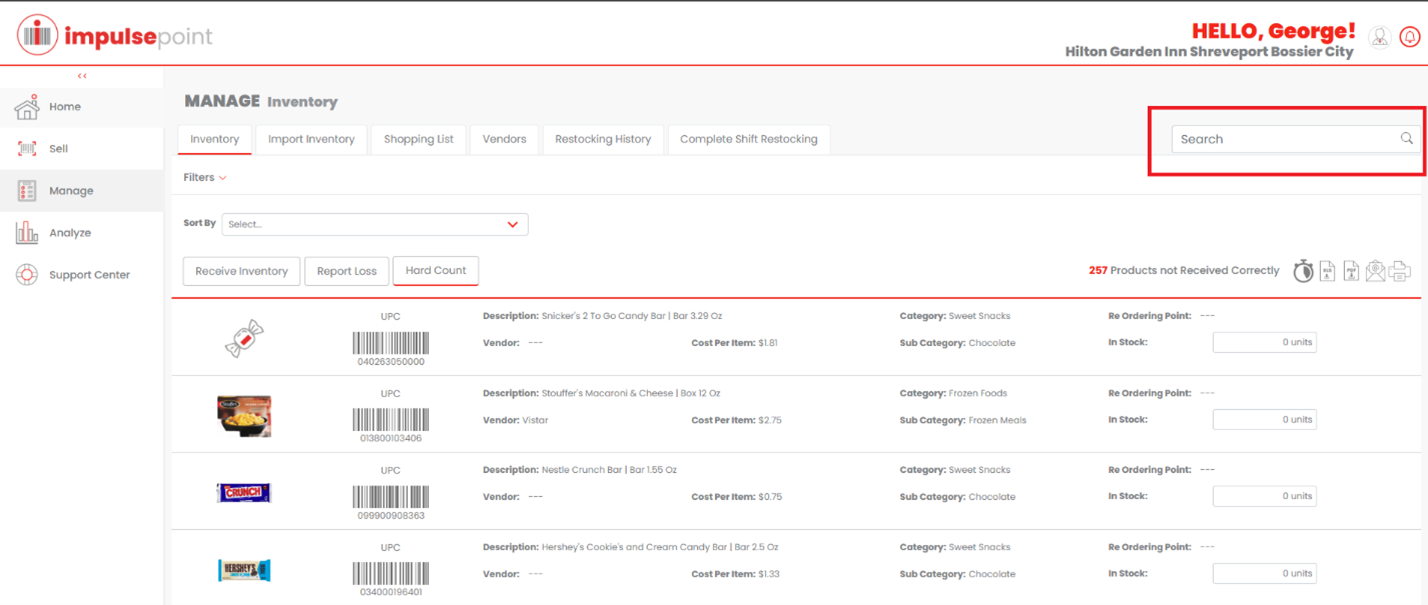Download inventory as PDF
Screen dimensions: 1428x605
1352,270
